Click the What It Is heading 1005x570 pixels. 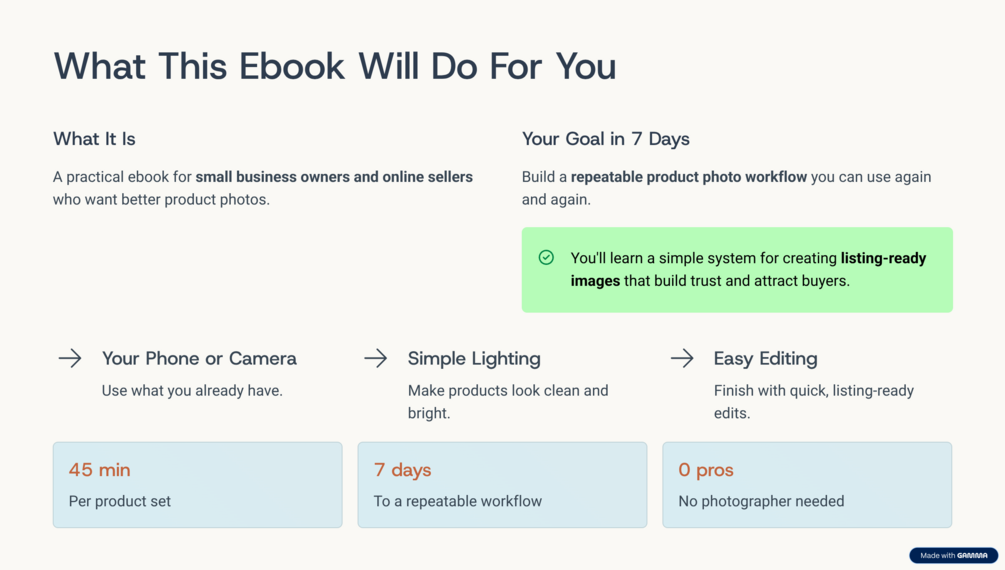point(94,139)
